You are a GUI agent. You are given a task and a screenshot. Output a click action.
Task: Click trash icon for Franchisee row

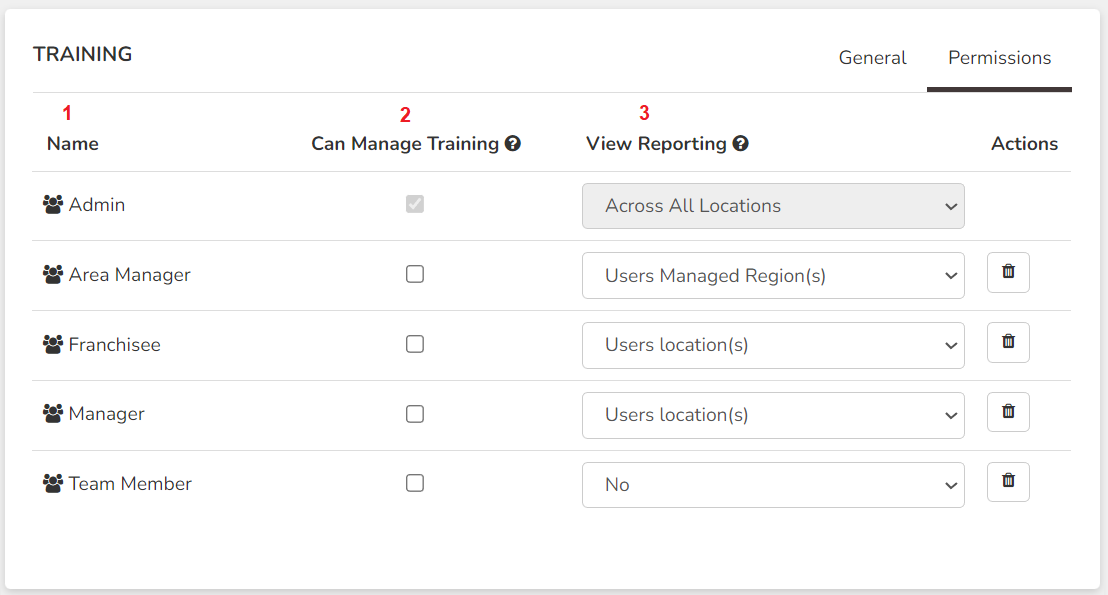(1008, 342)
